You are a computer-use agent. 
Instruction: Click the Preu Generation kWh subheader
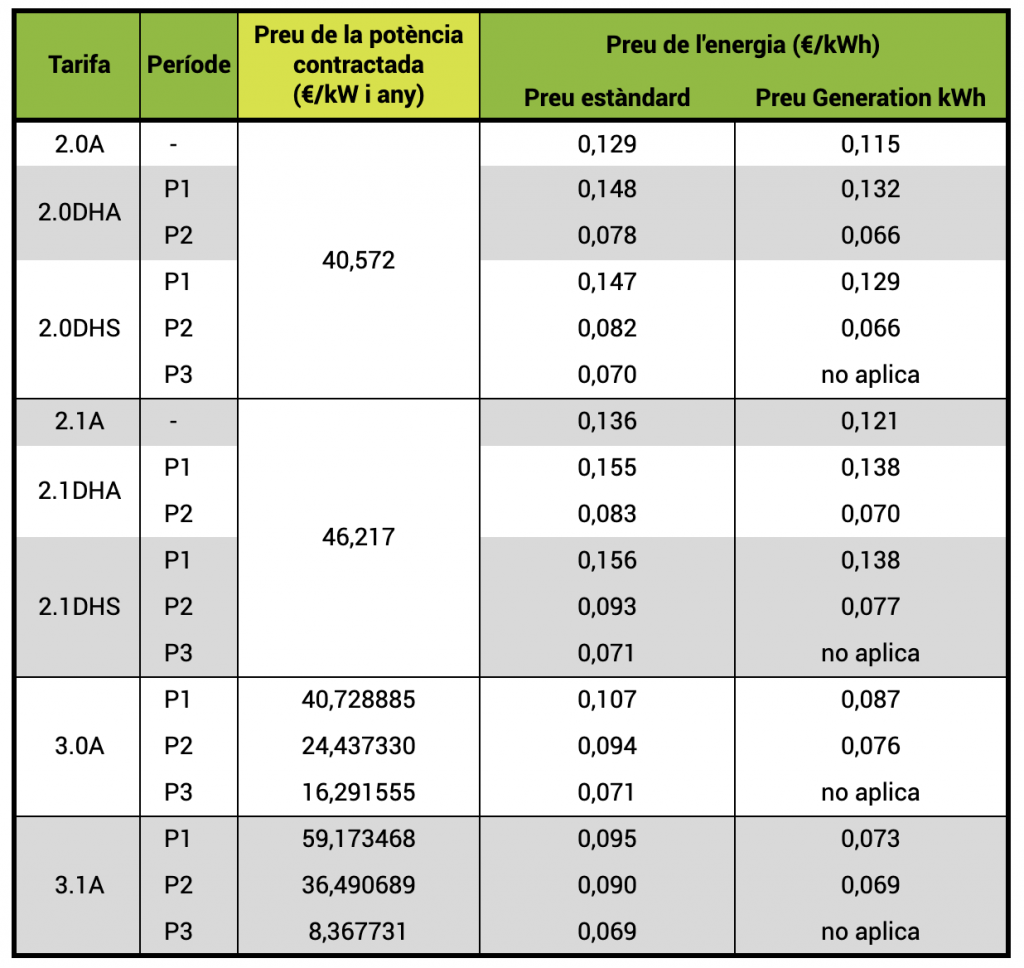(870, 97)
